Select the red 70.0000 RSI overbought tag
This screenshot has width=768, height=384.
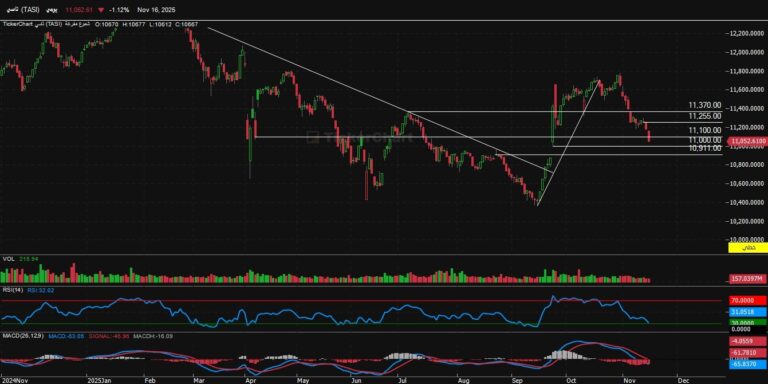(x=747, y=301)
